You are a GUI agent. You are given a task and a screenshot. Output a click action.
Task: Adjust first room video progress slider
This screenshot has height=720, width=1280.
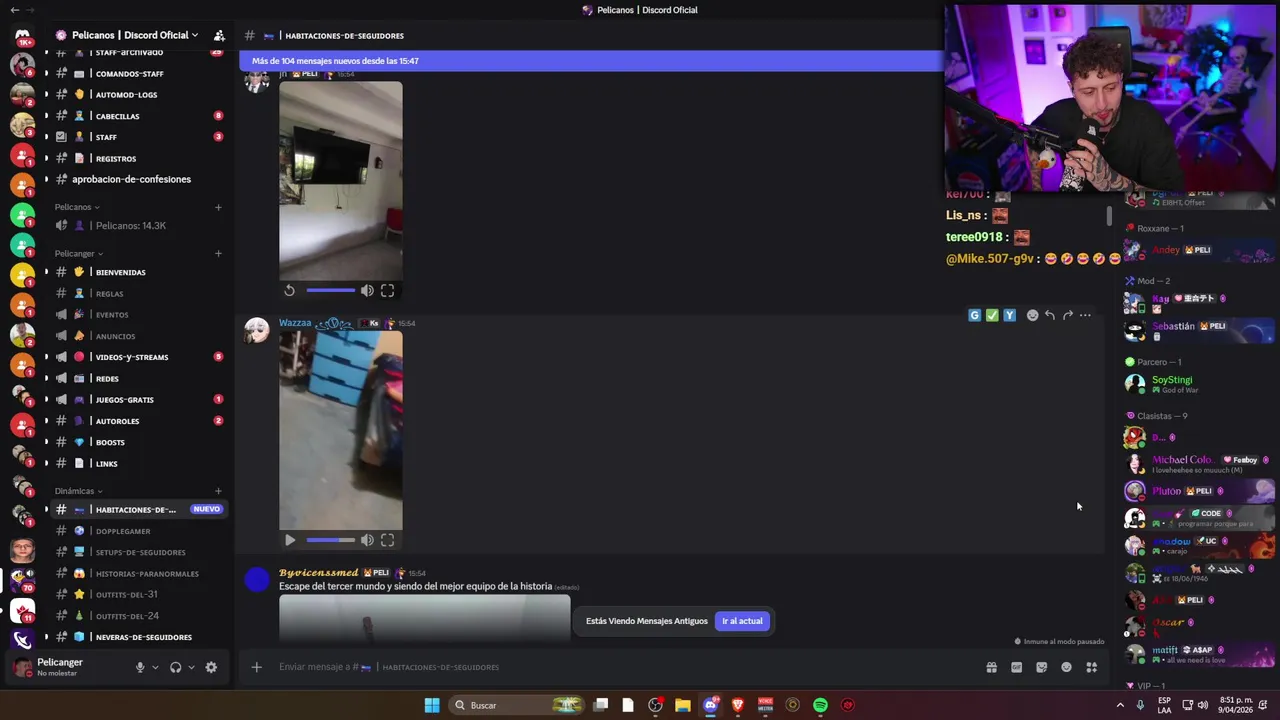pos(330,290)
